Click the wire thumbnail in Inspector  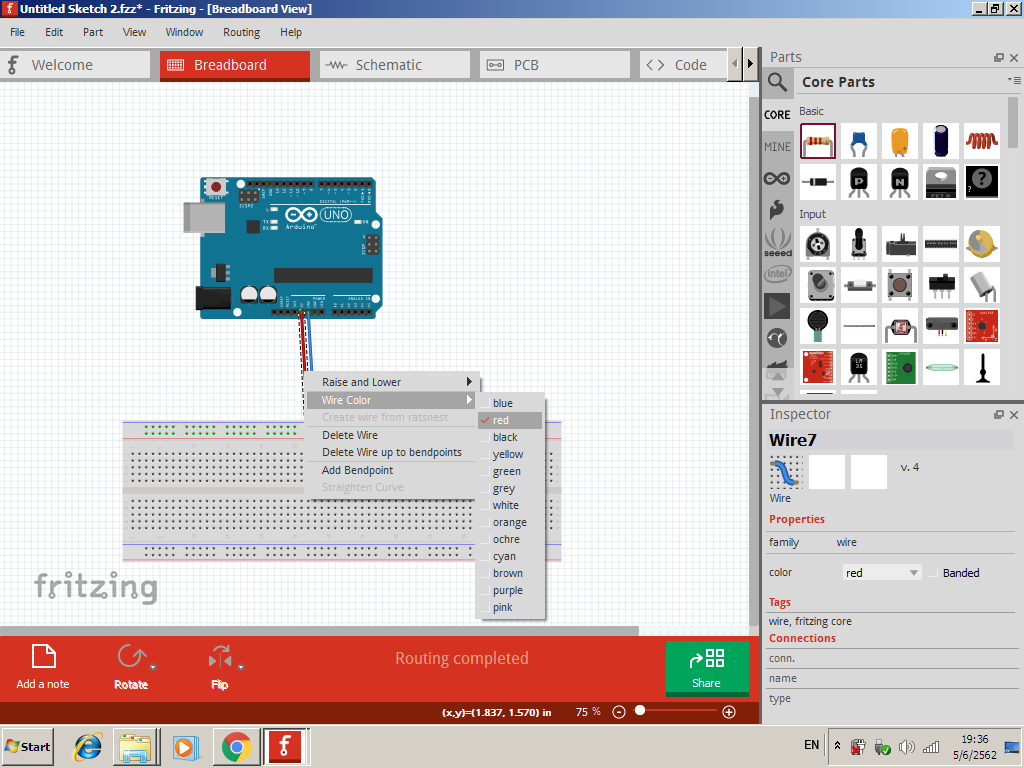(x=786, y=472)
